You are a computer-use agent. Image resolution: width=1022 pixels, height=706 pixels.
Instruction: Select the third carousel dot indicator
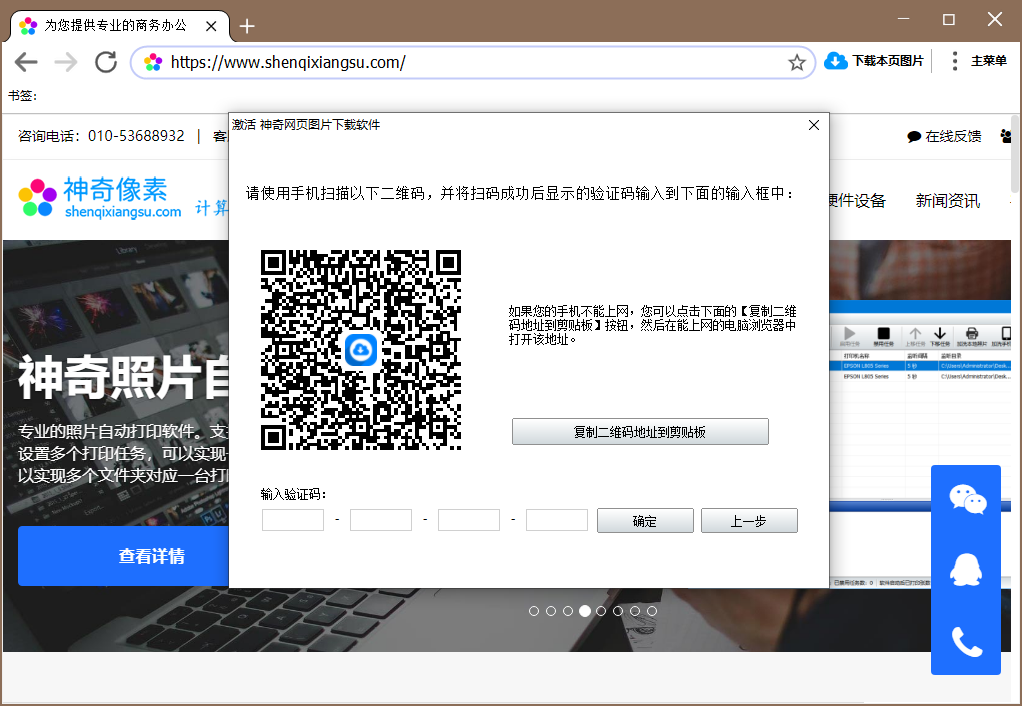pos(568,611)
